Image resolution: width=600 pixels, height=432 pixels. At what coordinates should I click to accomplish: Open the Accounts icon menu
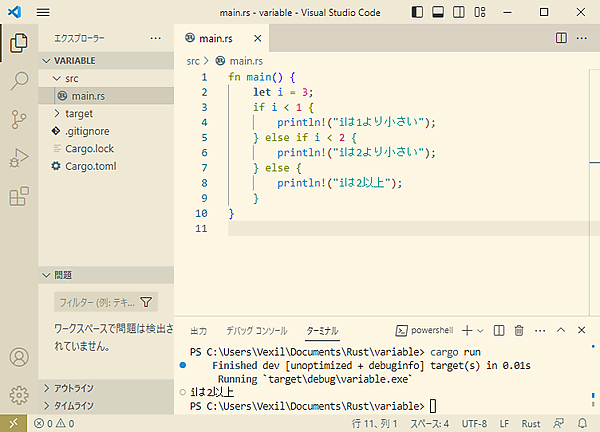click(x=18, y=357)
